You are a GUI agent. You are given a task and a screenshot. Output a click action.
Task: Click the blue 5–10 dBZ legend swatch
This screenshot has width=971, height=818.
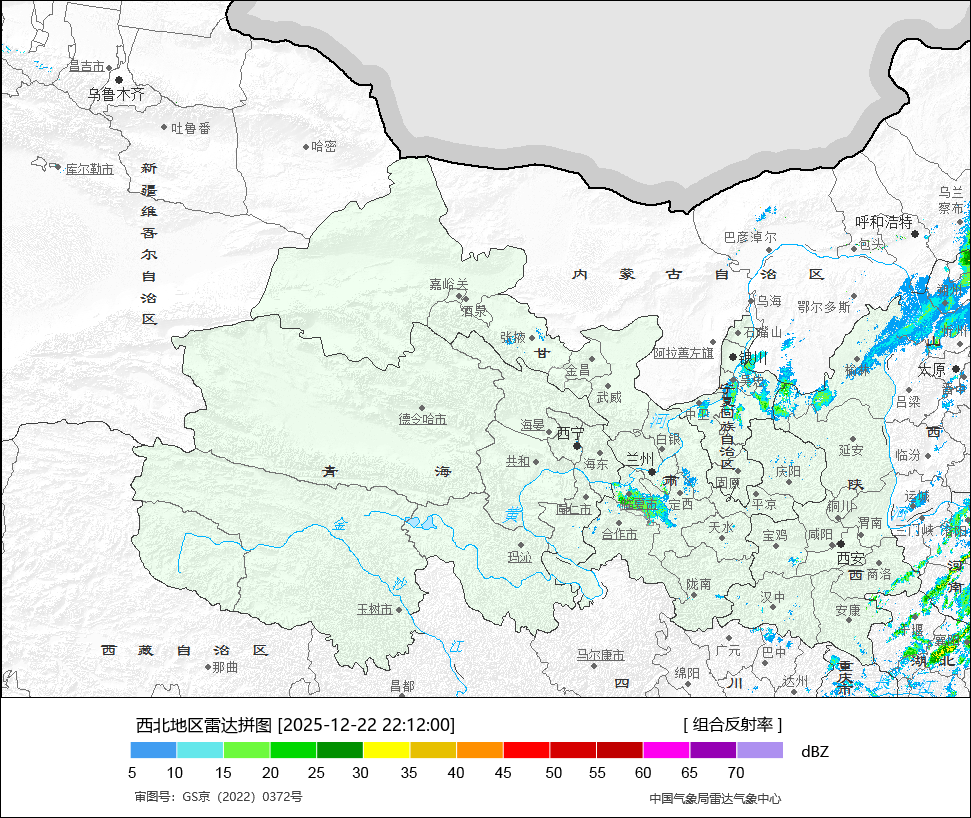(x=154, y=751)
